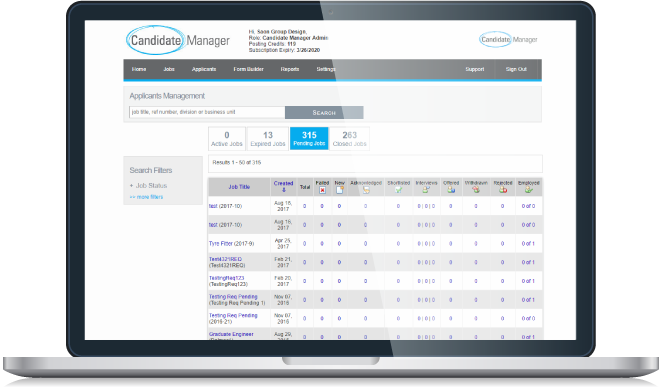Click the Shortlisted column header icon
Image resolution: width=664 pixels, height=387 pixels.
pyautogui.click(x=398, y=190)
